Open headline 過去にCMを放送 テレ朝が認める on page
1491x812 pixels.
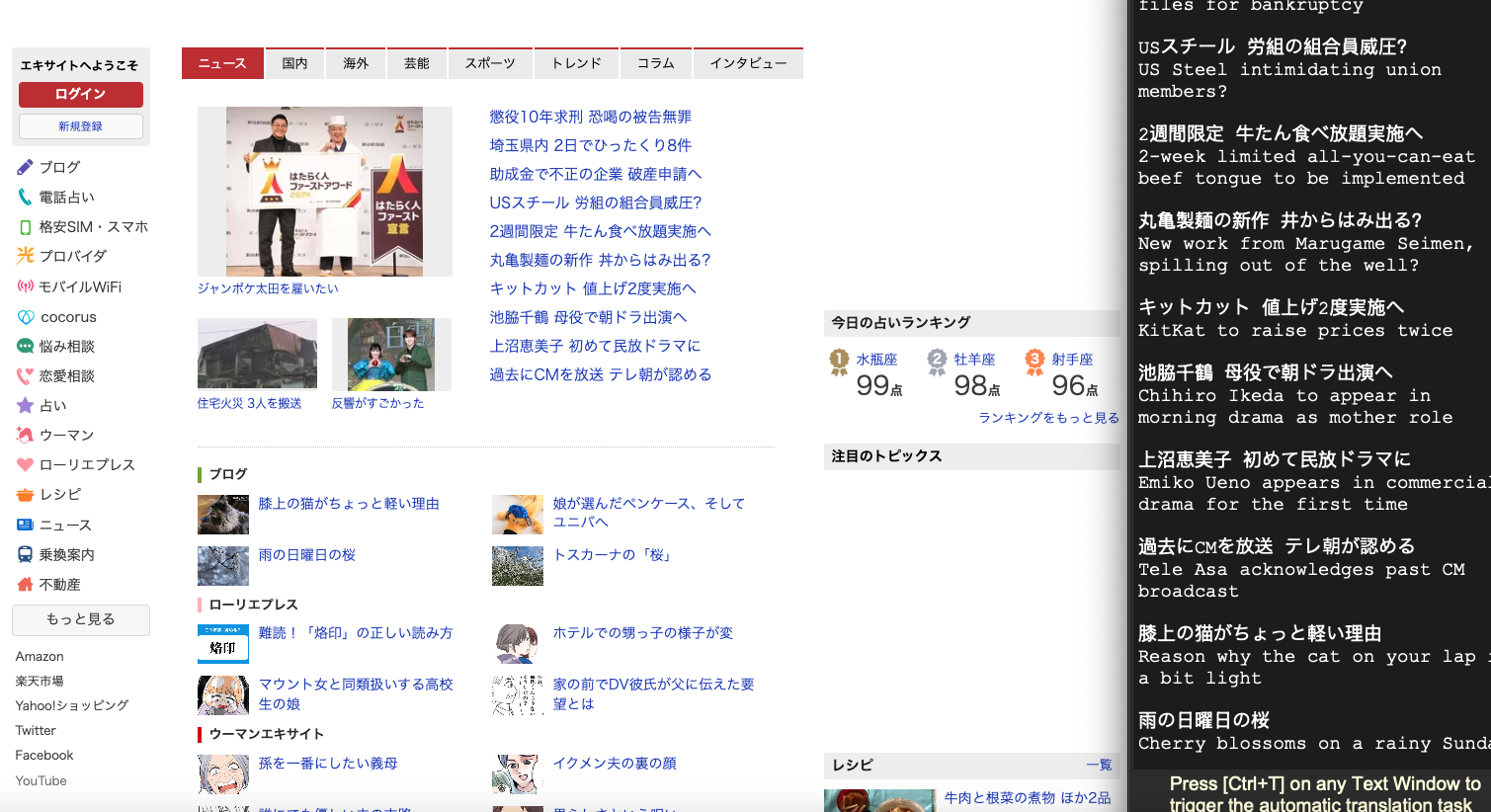601,374
